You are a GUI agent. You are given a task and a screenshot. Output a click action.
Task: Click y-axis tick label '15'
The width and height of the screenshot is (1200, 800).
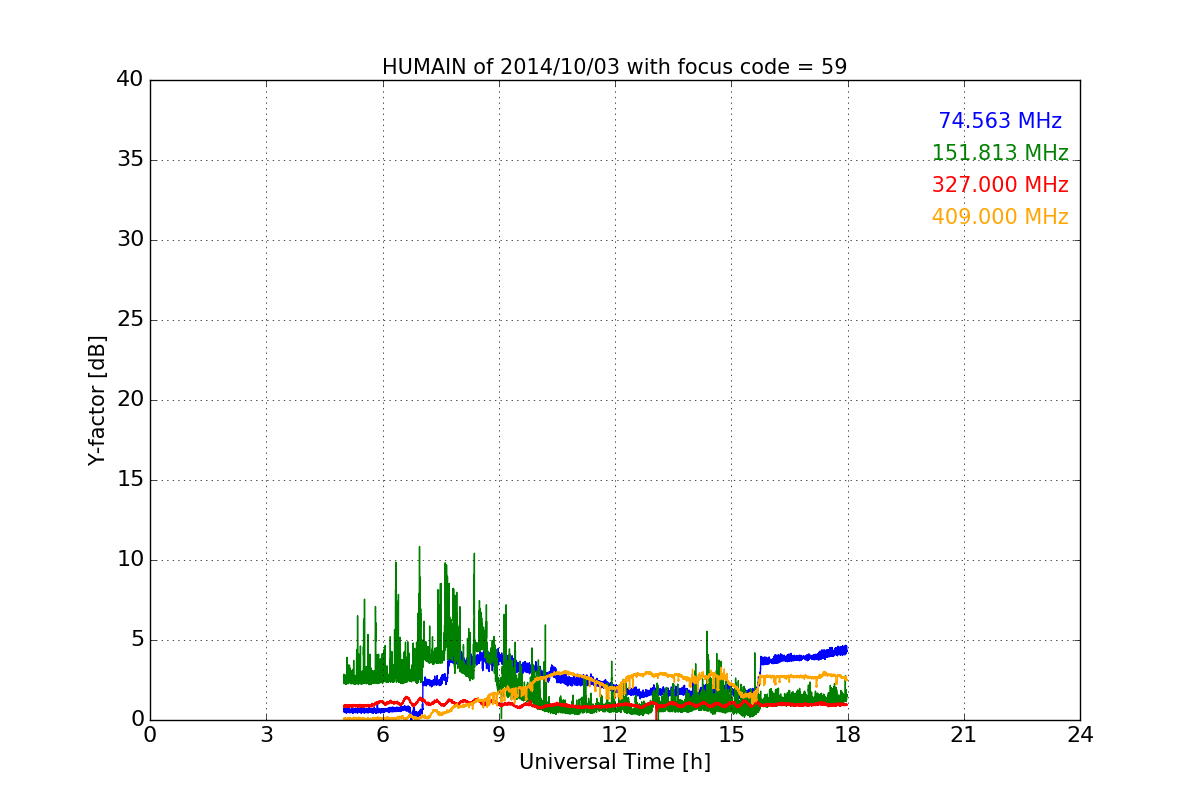pyautogui.click(x=130, y=480)
